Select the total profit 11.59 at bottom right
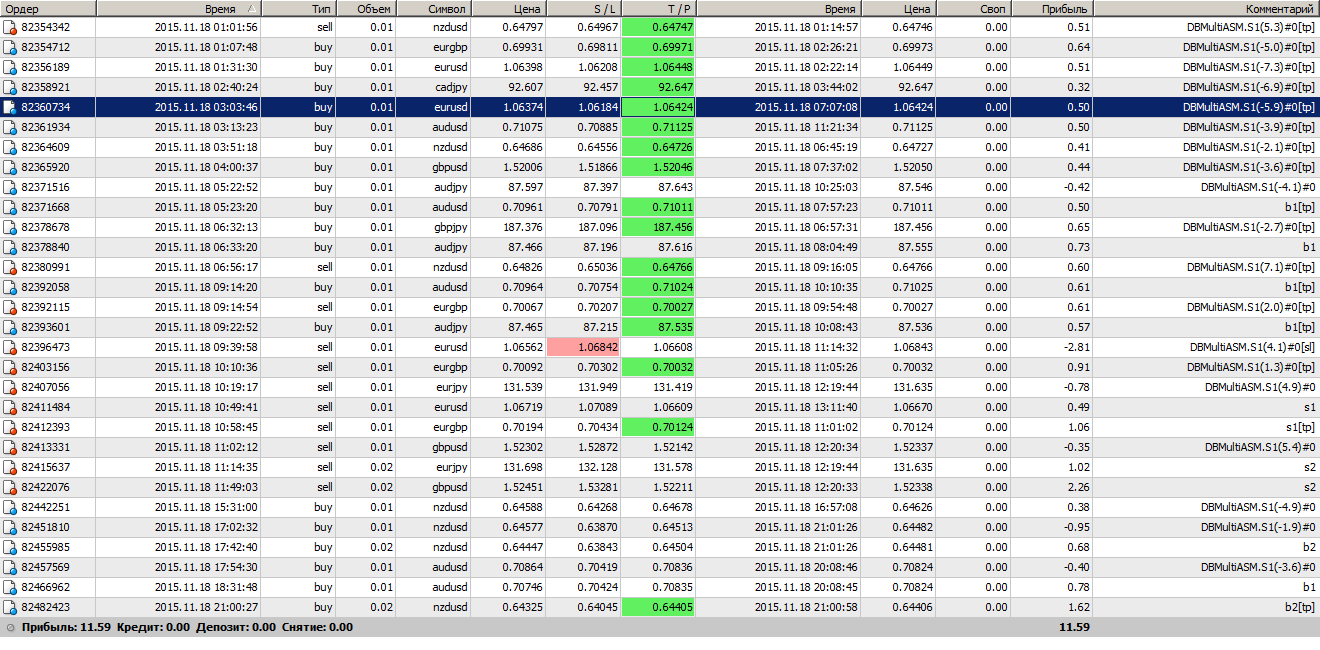The height and width of the screenshot is (650, 1320). tap(1076, 627)
